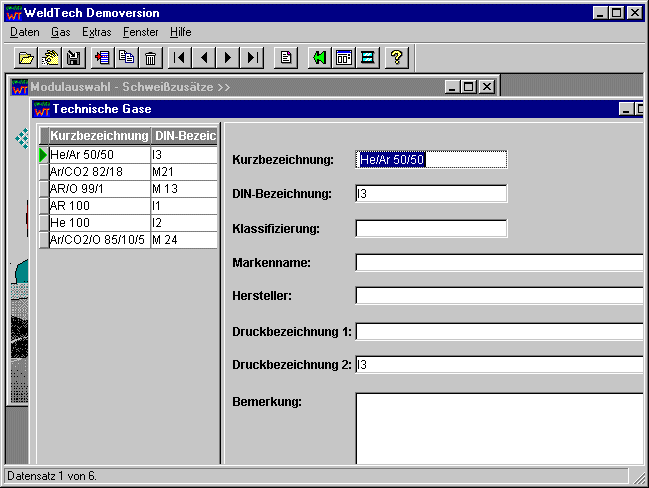Viewport: 649px width, 488px height.
Task: Click the document page toolbar icon
Action: click(x=285, y=58)
